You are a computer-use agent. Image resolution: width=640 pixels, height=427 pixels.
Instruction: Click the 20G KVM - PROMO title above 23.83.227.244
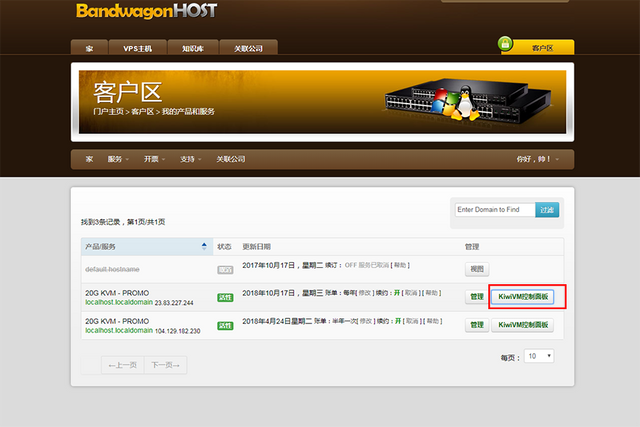click(117, 293)
